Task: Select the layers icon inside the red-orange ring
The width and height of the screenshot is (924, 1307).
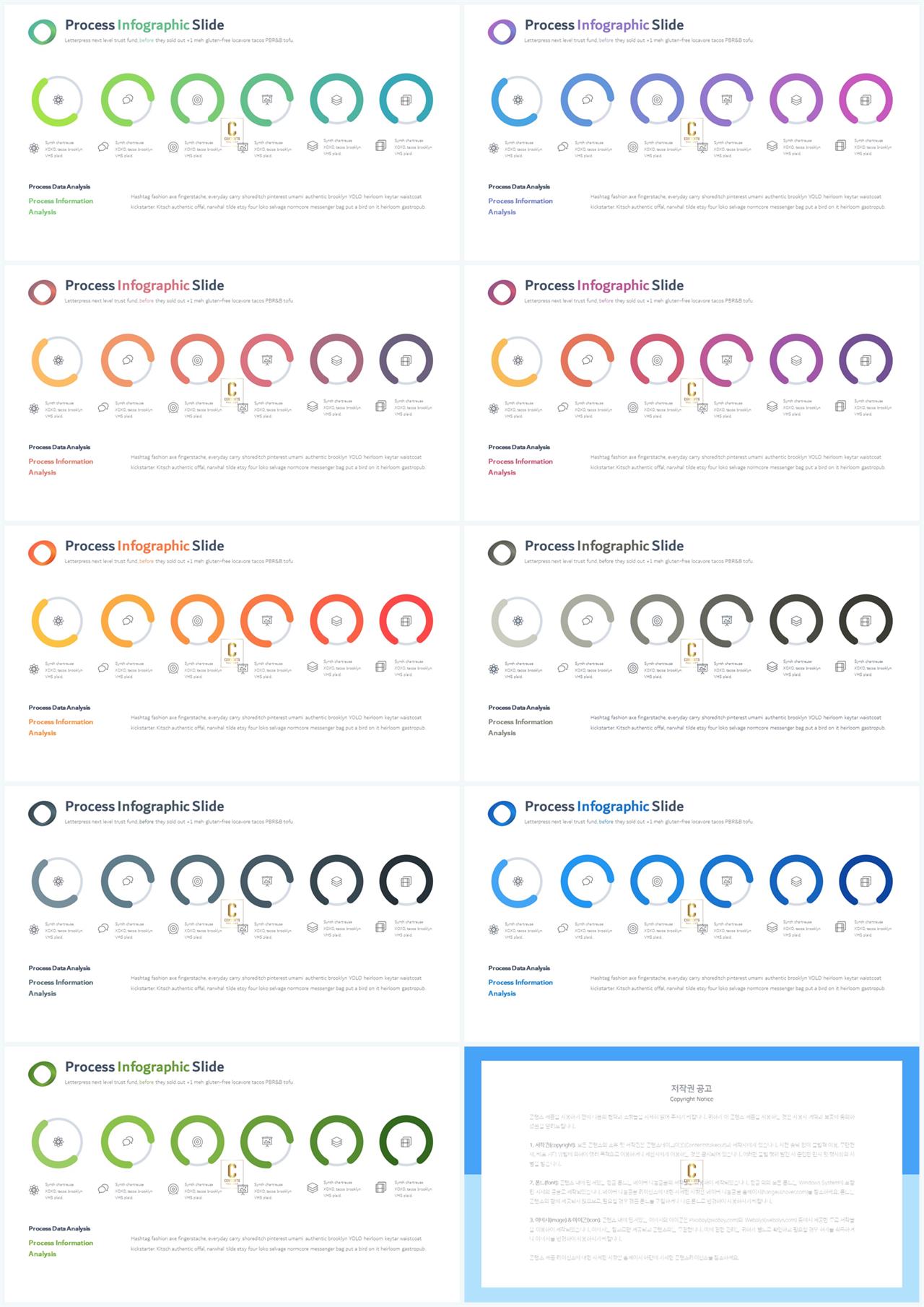Action: (336, 620)
